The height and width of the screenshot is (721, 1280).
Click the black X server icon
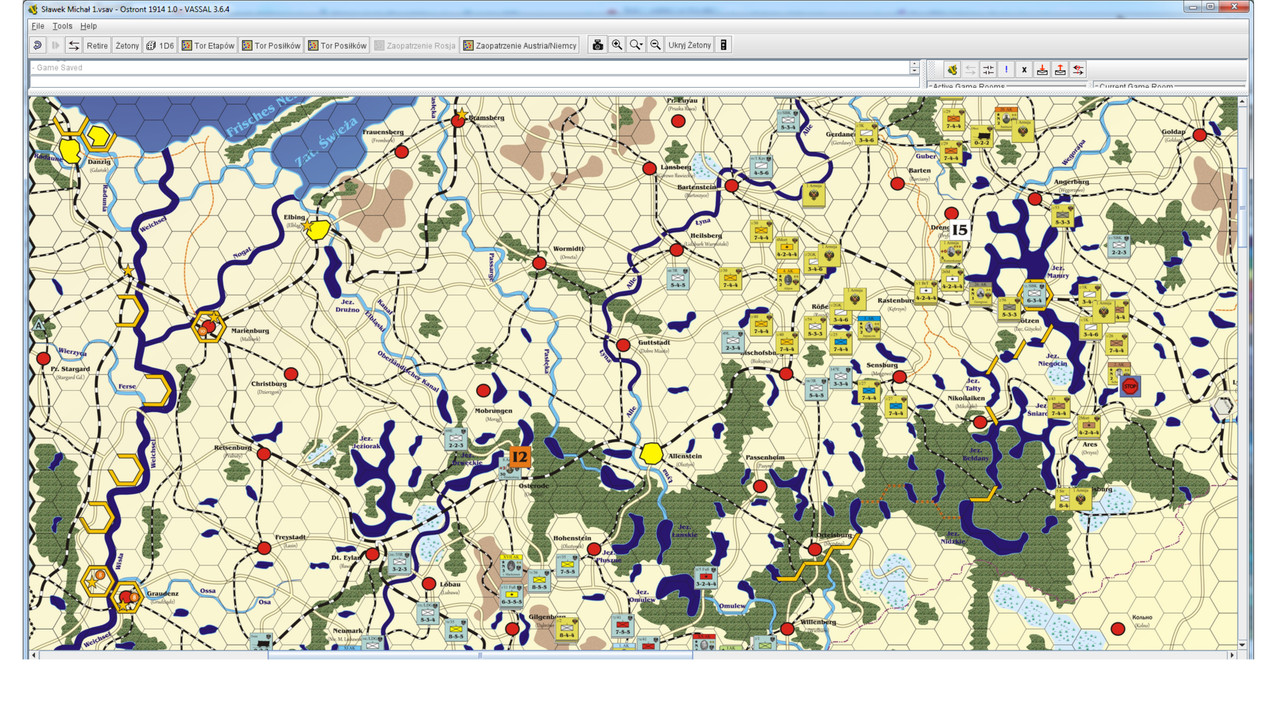[1024, 69]
